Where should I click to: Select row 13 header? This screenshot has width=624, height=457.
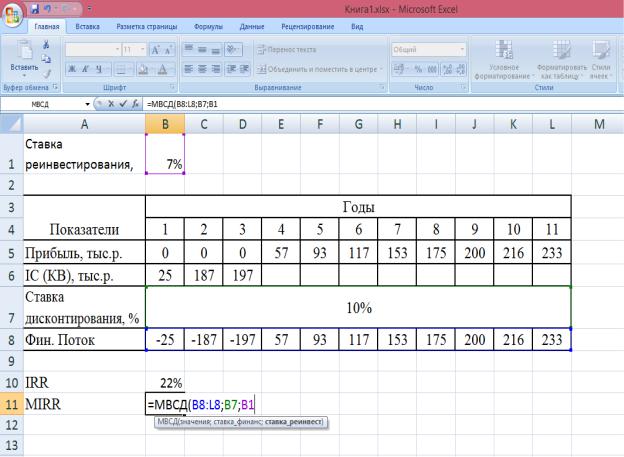coord(12,445)
